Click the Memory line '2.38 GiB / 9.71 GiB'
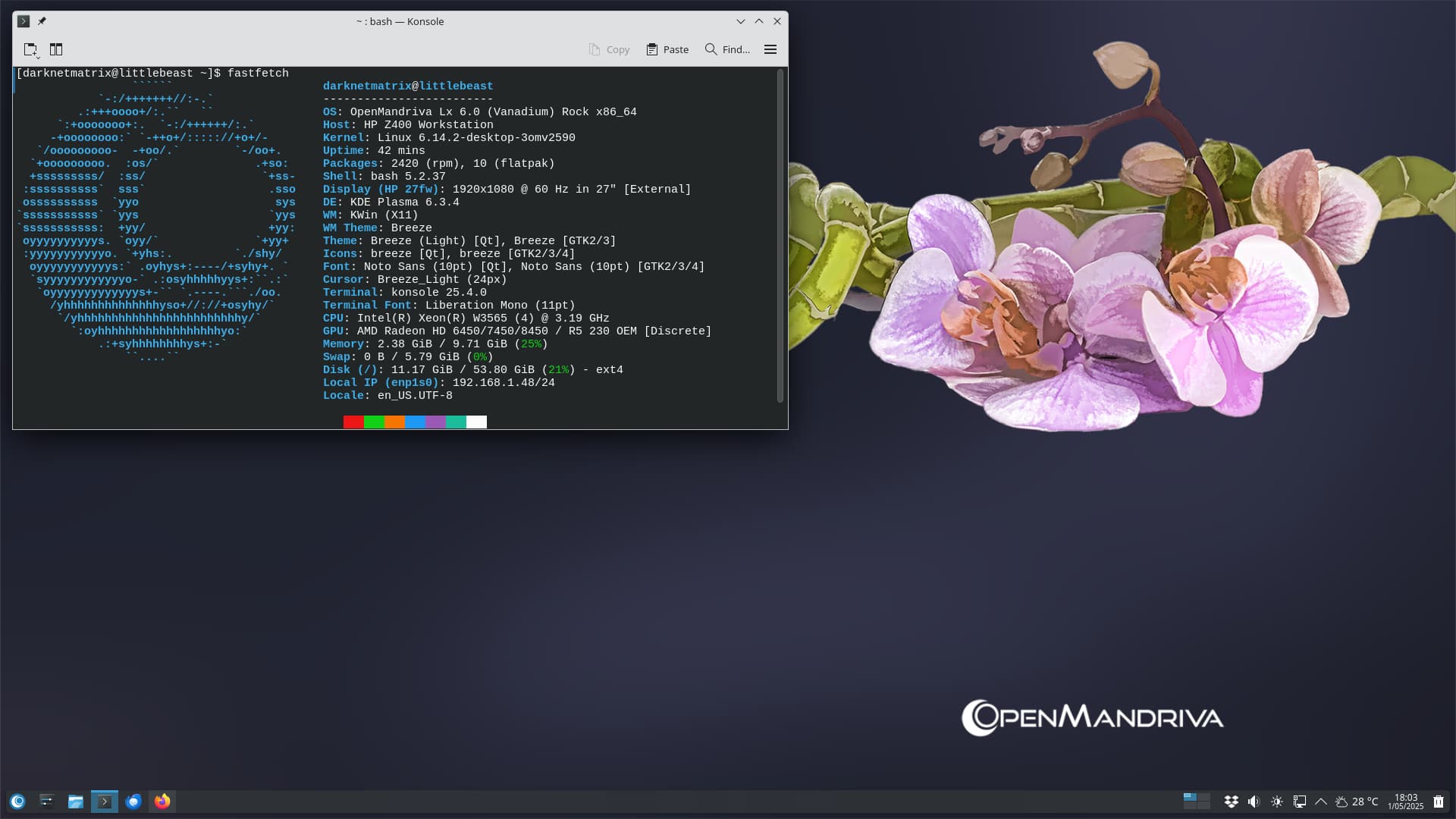Screen dimensions: 1456x819 (x=435, y=344)
